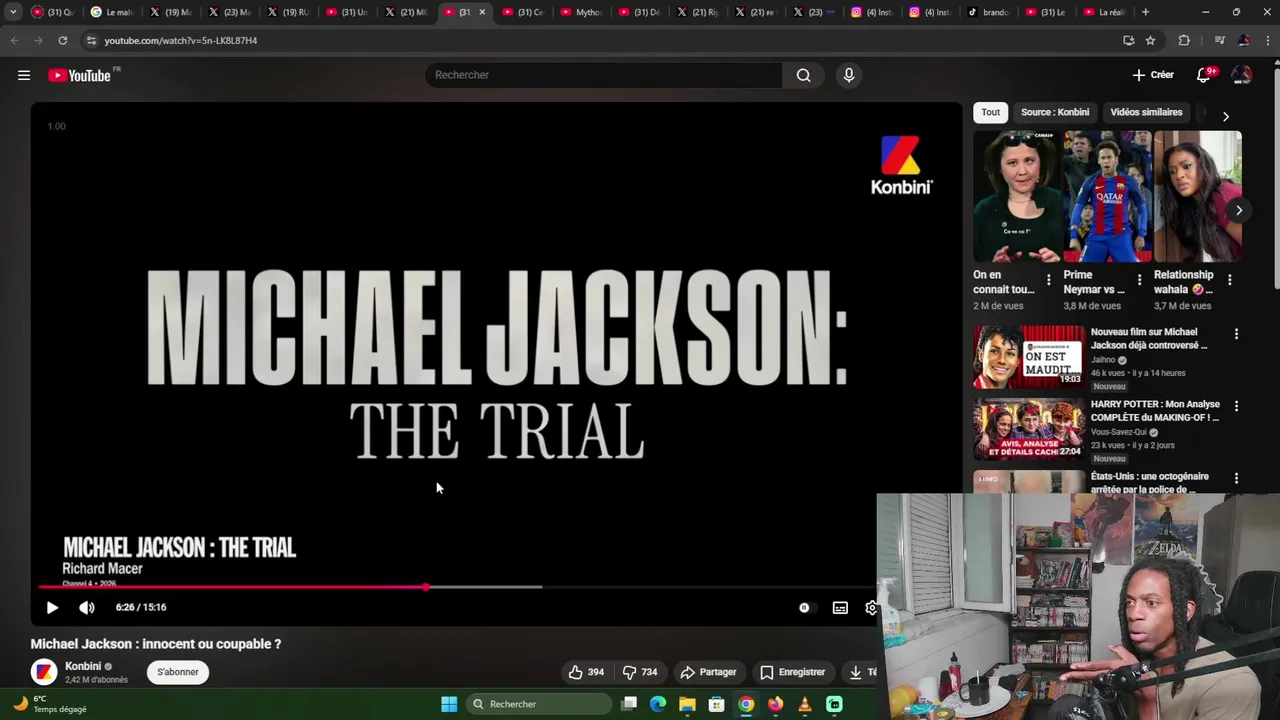Open the 'Nouveau film sur Michael Jackson' title
1280x720 pixels.
pos(1149,339)
